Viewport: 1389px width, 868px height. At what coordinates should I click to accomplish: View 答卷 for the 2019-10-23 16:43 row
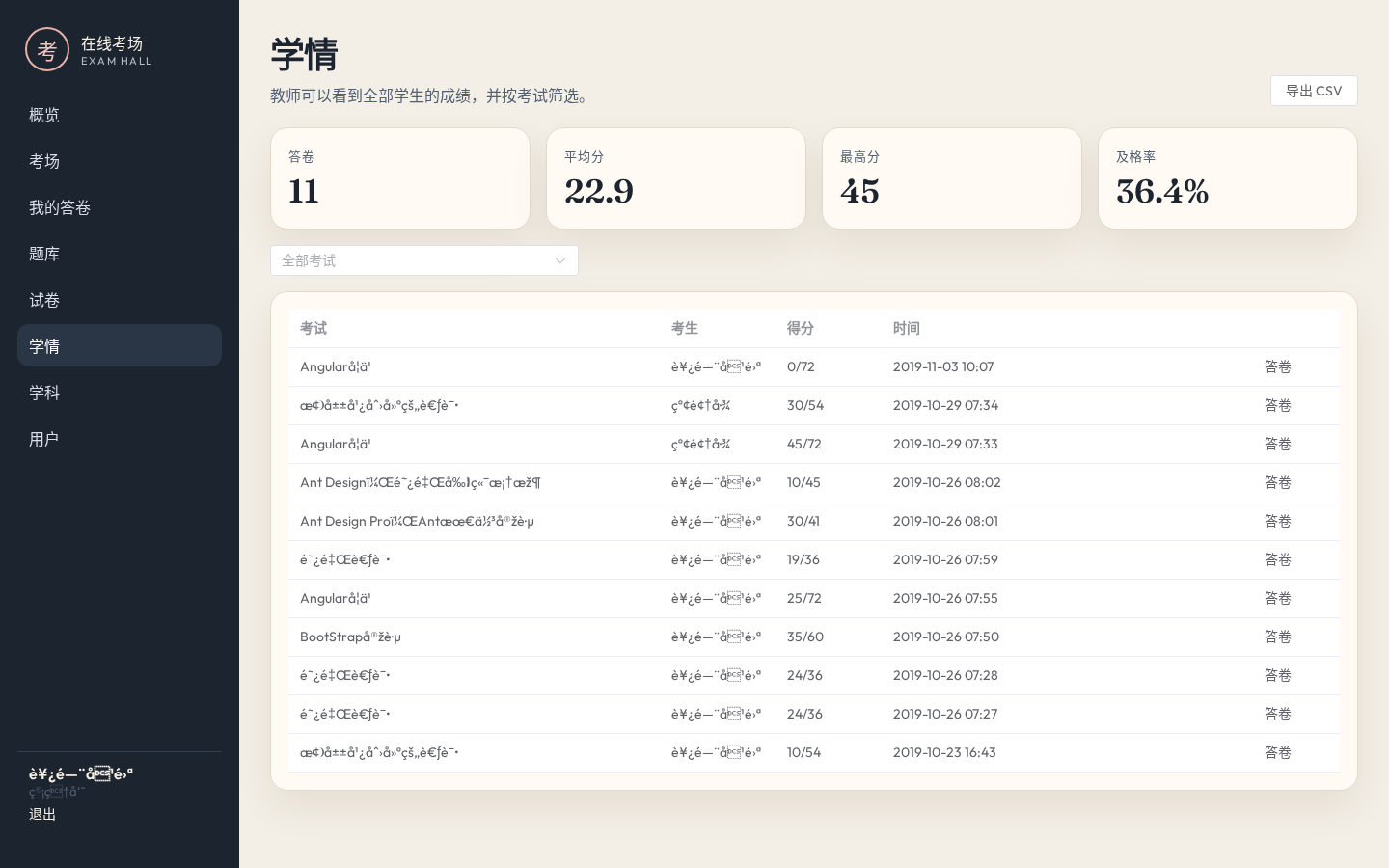coord(1278,752)
